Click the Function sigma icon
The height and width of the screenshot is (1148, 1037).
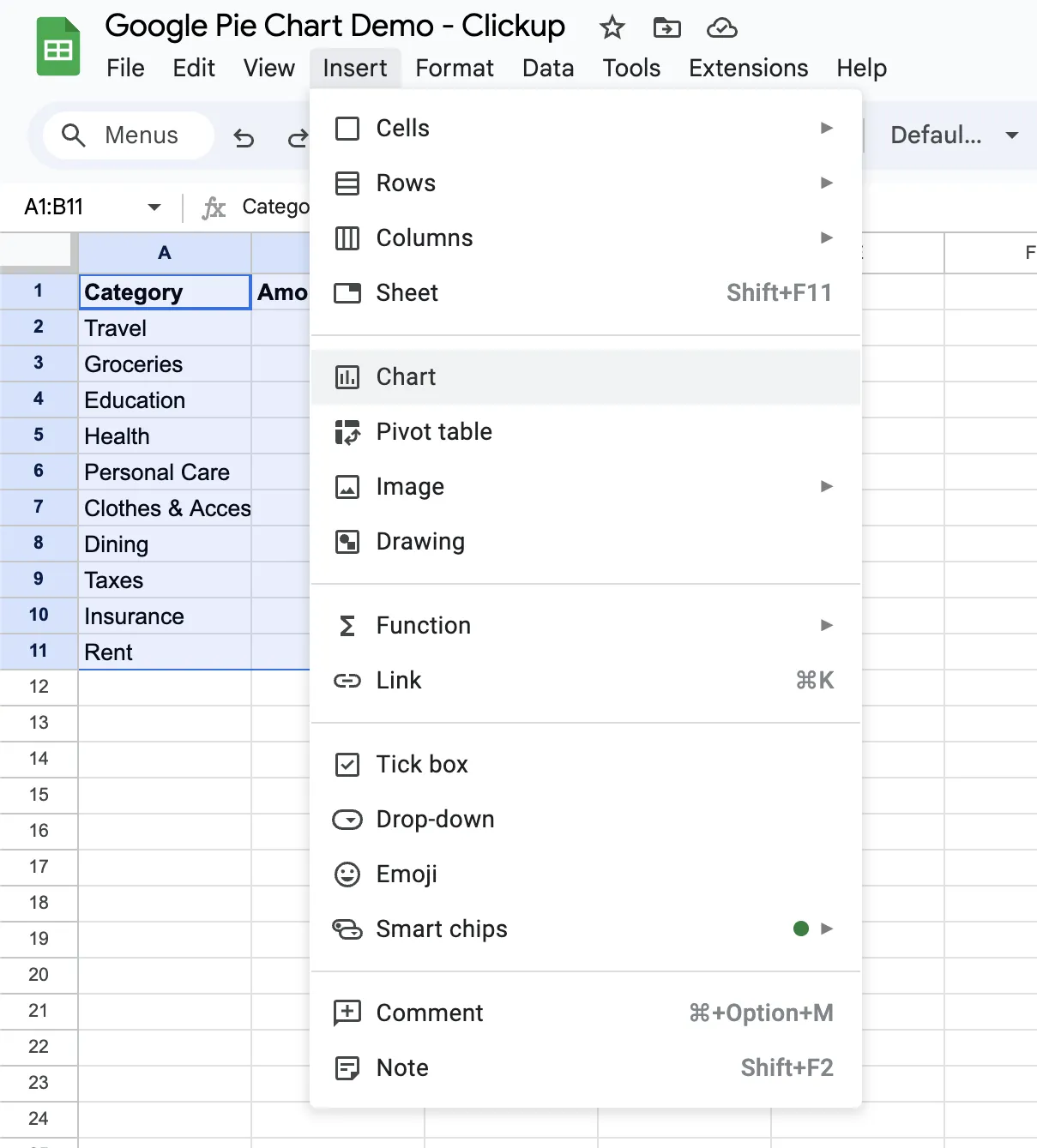[347, 626]
